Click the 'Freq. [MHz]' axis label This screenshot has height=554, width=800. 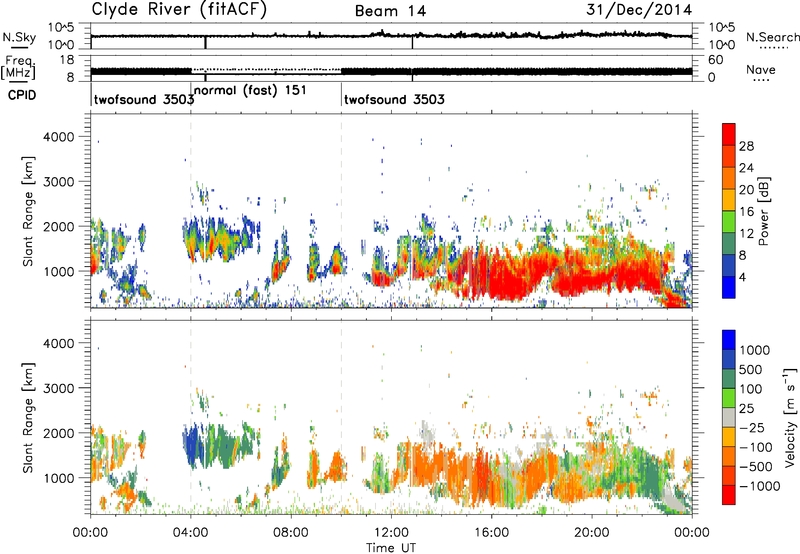click(18, 67)
